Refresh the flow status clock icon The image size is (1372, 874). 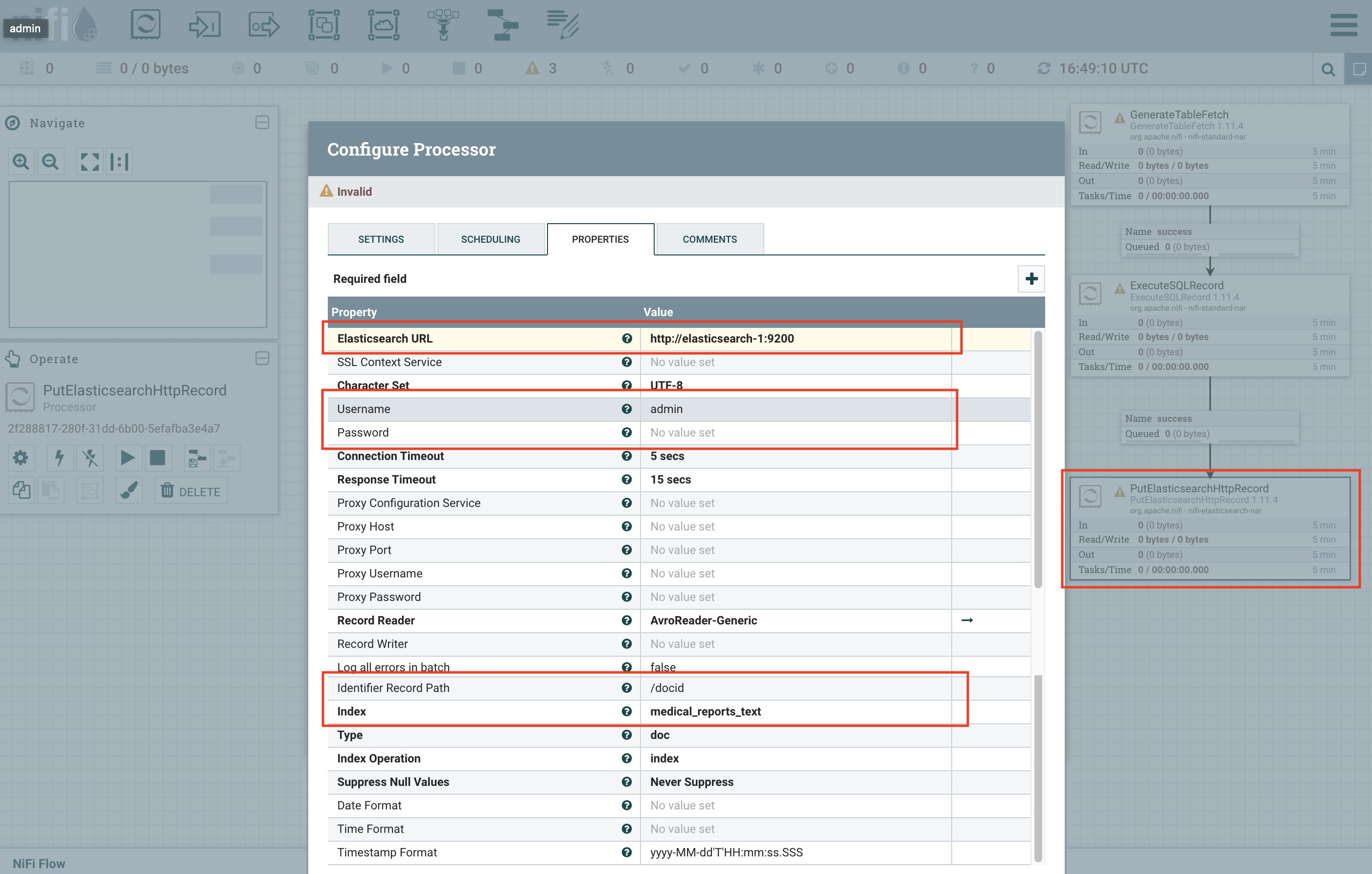pos(1044,69)
